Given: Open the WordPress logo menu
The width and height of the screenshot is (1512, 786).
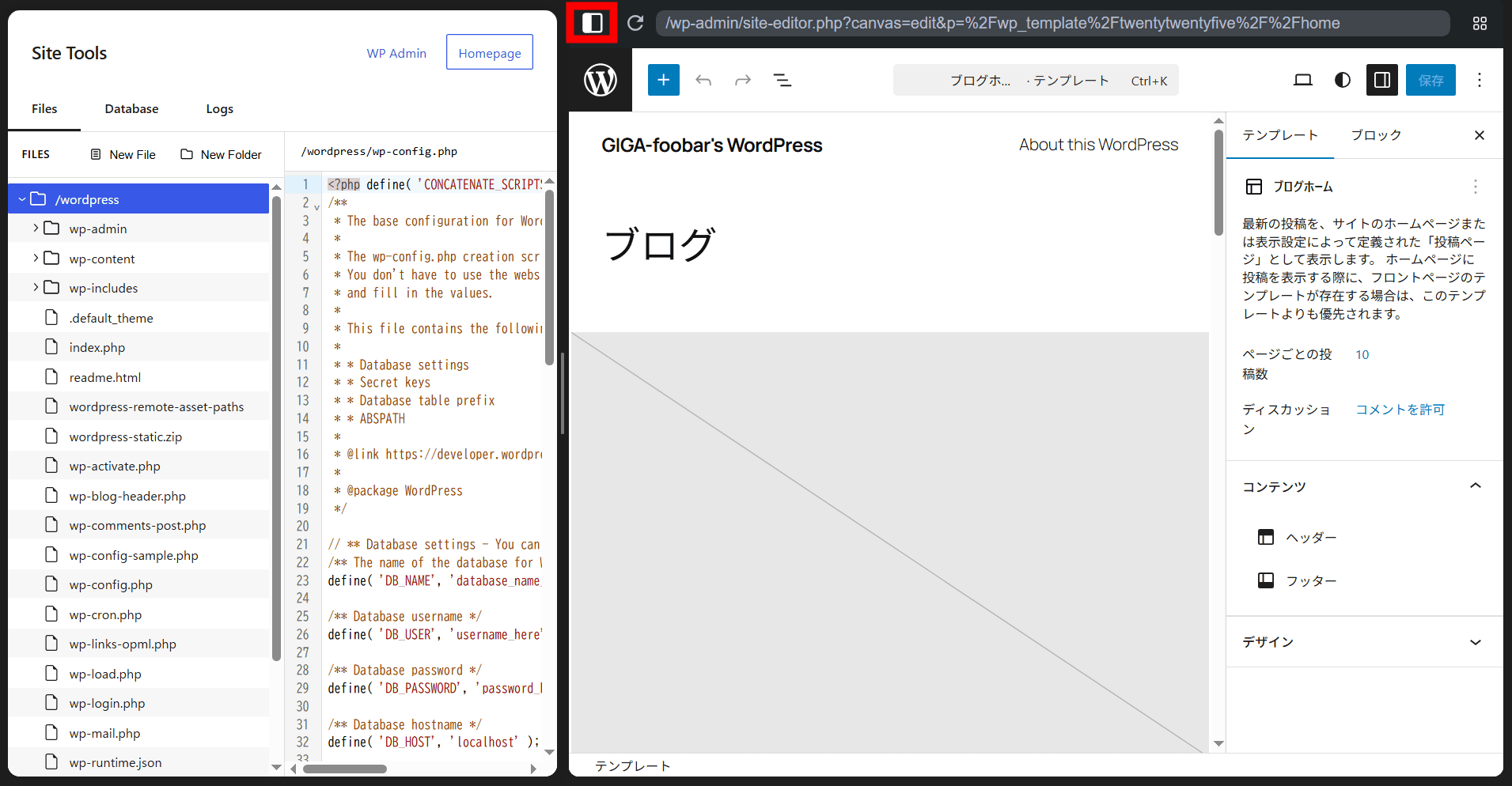Looking at the screenshot, I should [x=601, y=80].
